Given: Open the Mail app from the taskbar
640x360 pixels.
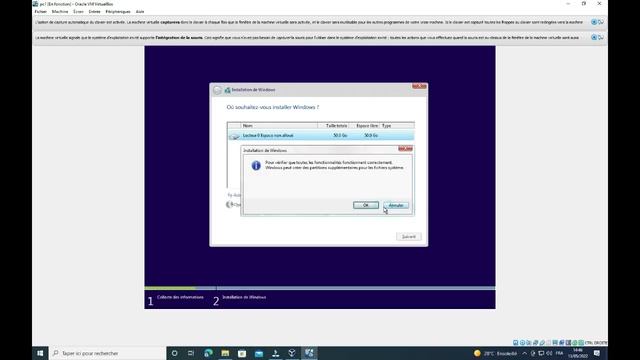Looking at the screenshot, I should (x=259, y=353).
